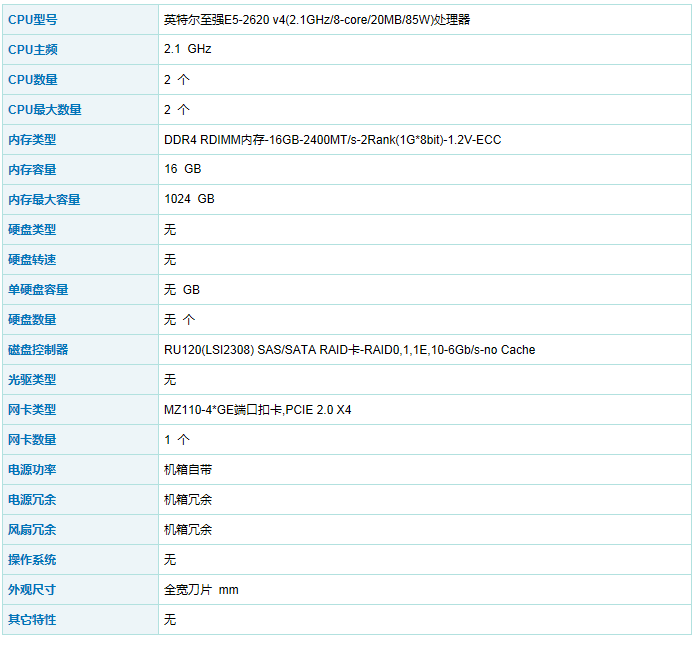The image size is (699, 646).
Task: Click the CPU最大数量 label
Action: click(45, 110)
